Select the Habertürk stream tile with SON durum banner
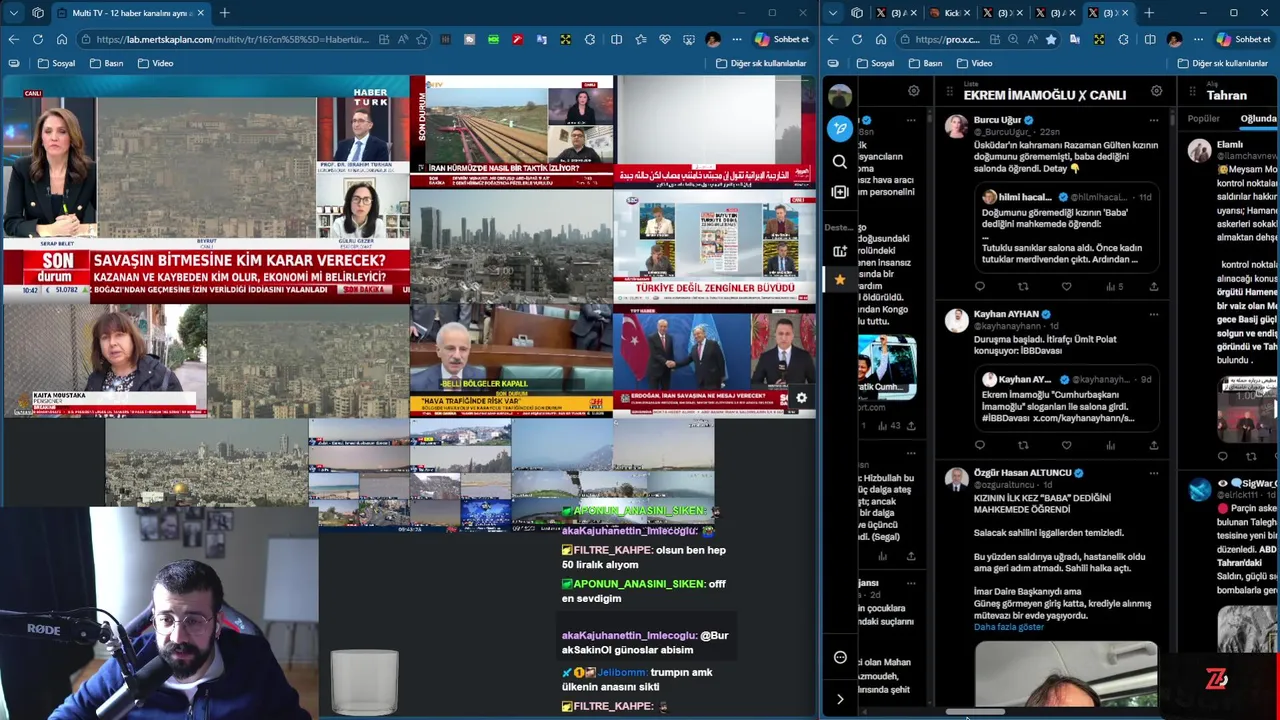The height and width of the screenshot is (720, 1280). 205,190
